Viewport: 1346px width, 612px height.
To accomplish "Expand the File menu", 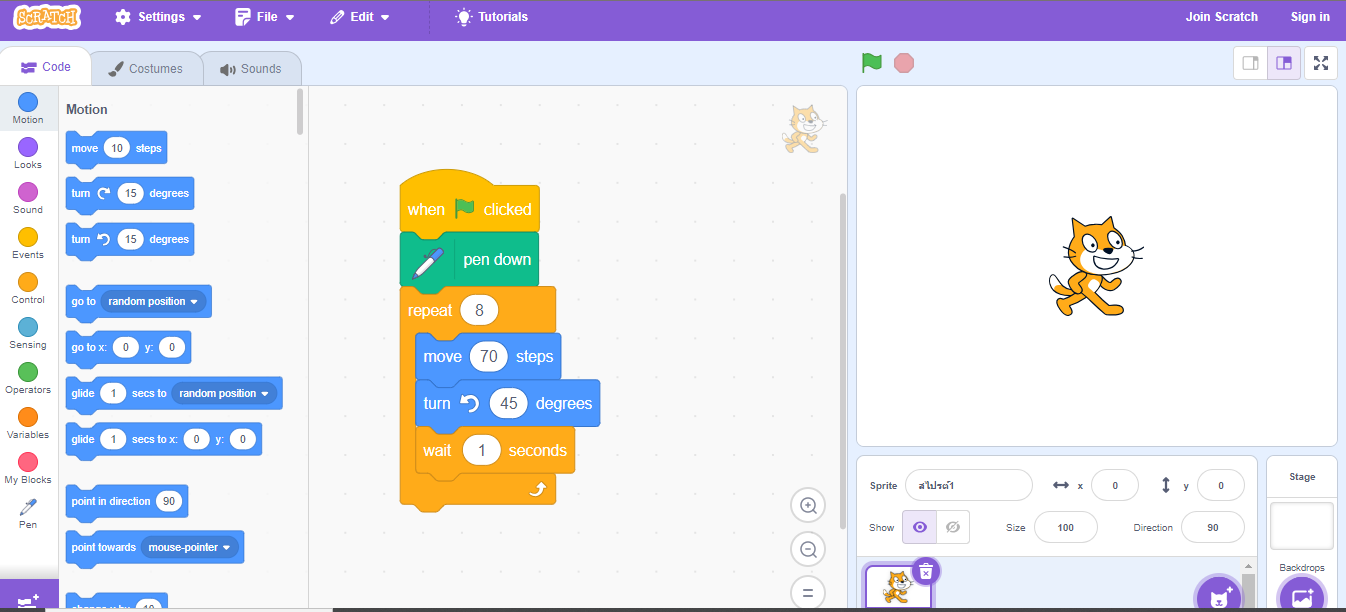I will pyautogui.click(x=265, y=17).
